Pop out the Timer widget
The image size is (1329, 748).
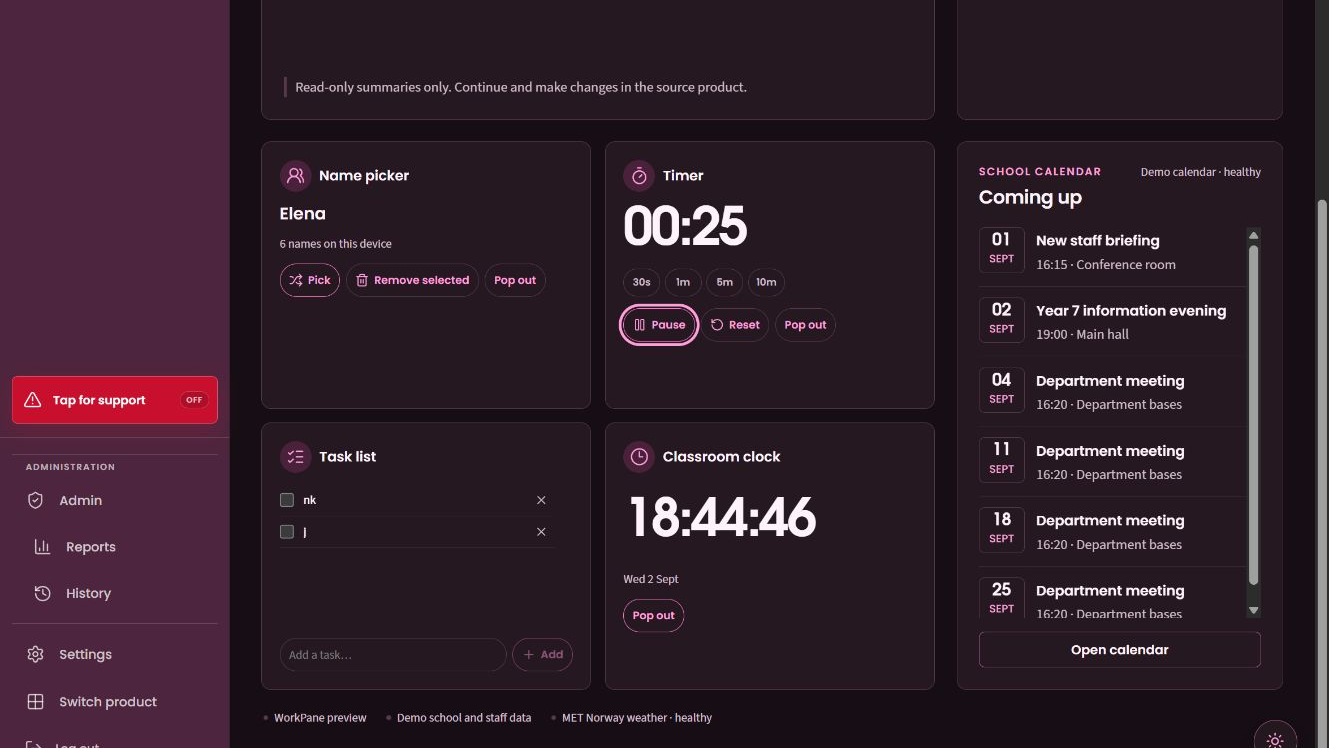click(805, 325)
